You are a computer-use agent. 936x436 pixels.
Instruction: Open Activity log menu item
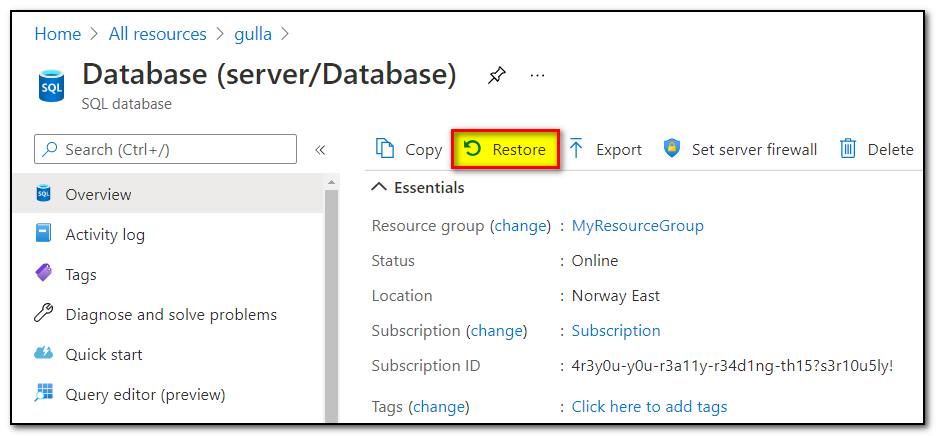point(168,234)
